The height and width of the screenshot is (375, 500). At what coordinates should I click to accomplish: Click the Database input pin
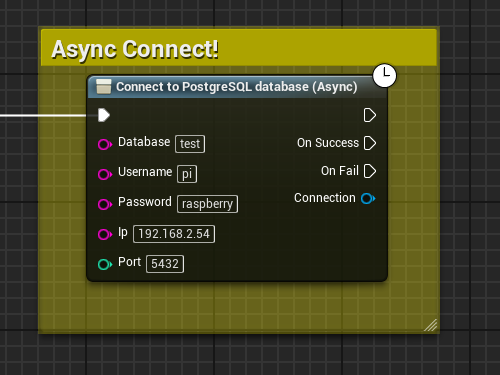105,144
